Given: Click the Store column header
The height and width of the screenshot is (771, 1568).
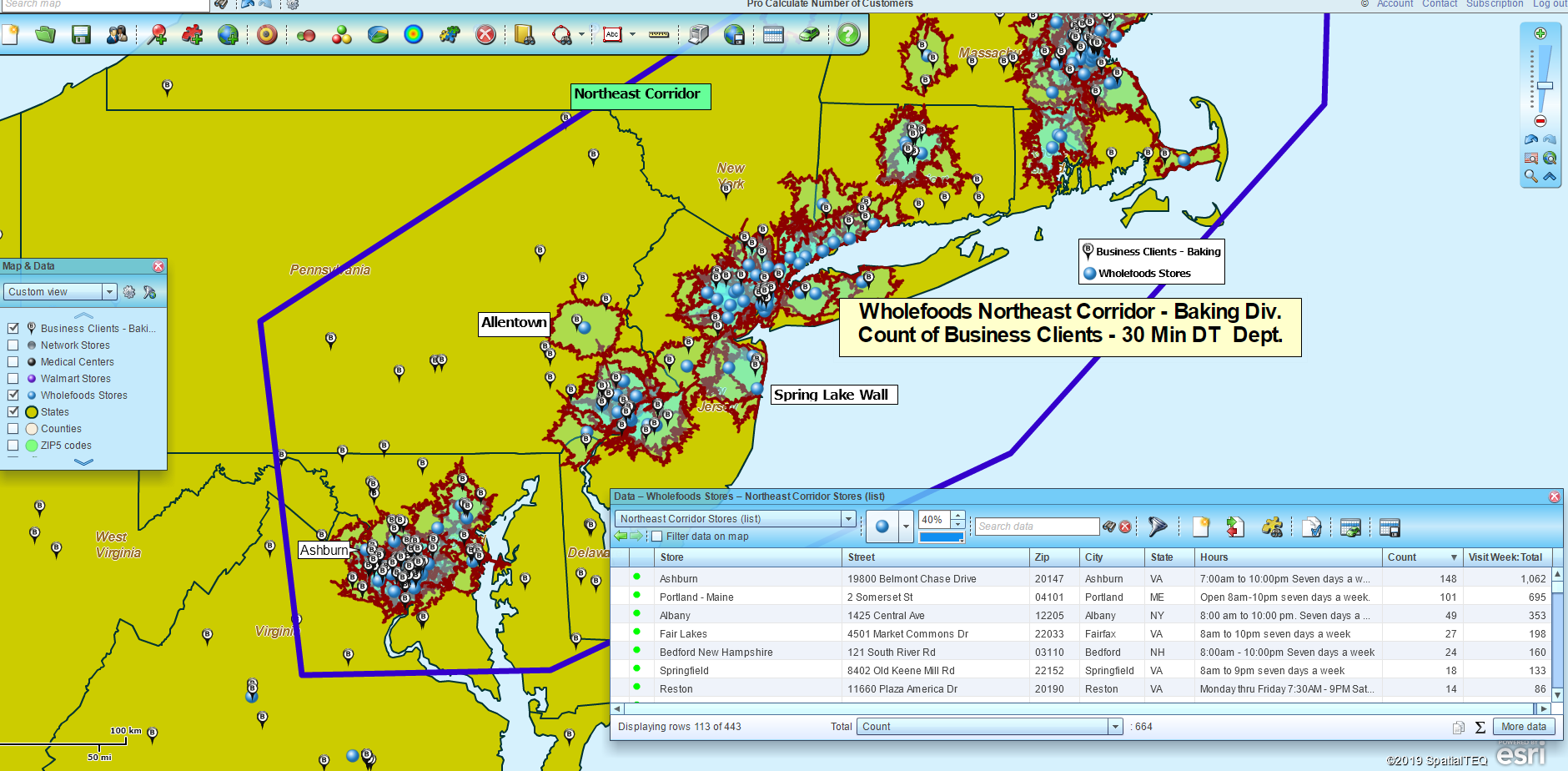Looking at the screenshot, I should 748,557.
